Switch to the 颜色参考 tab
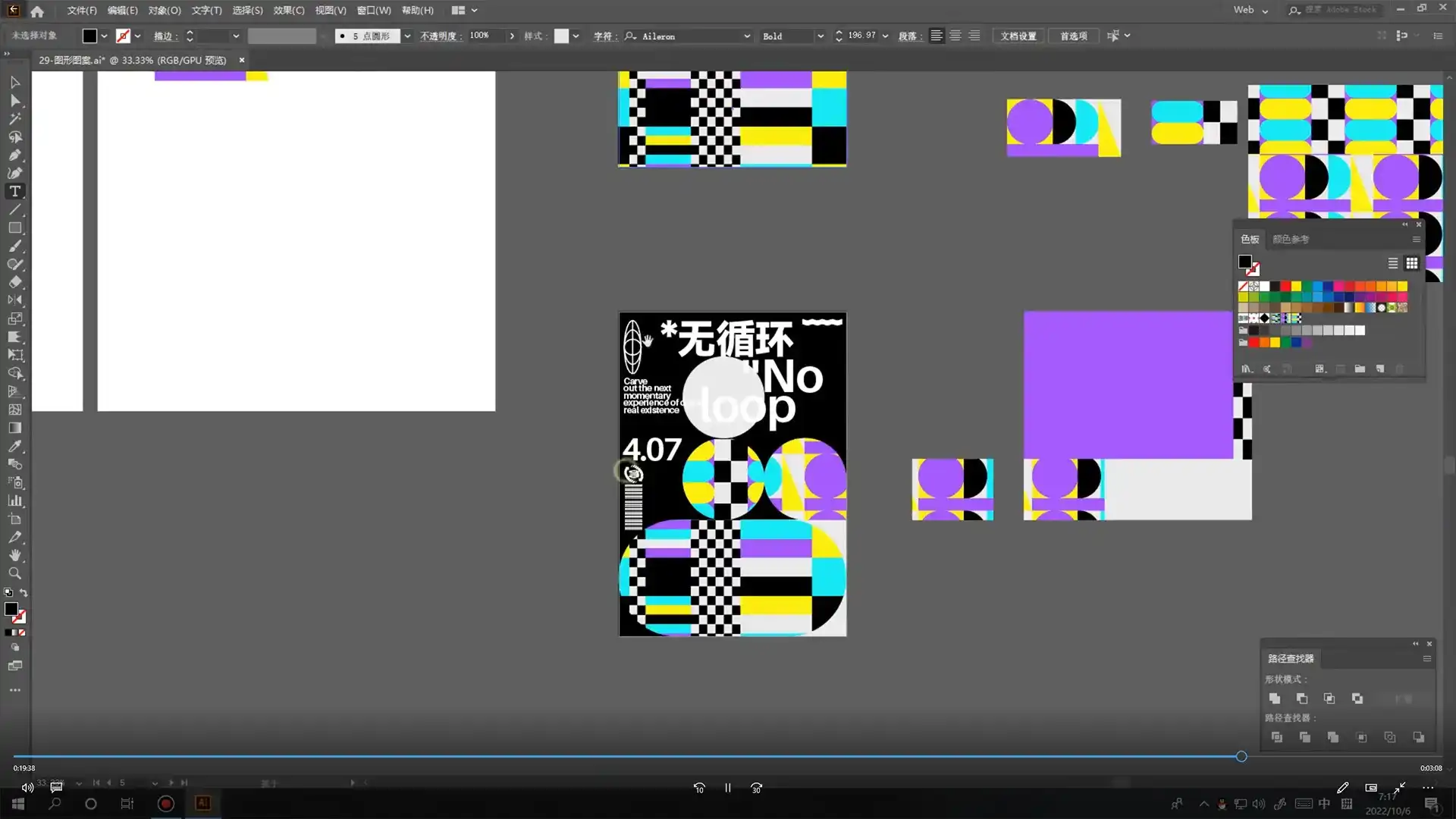Image resolution: width=1456 pixels, height=819 pixels. pos(1290,240)
